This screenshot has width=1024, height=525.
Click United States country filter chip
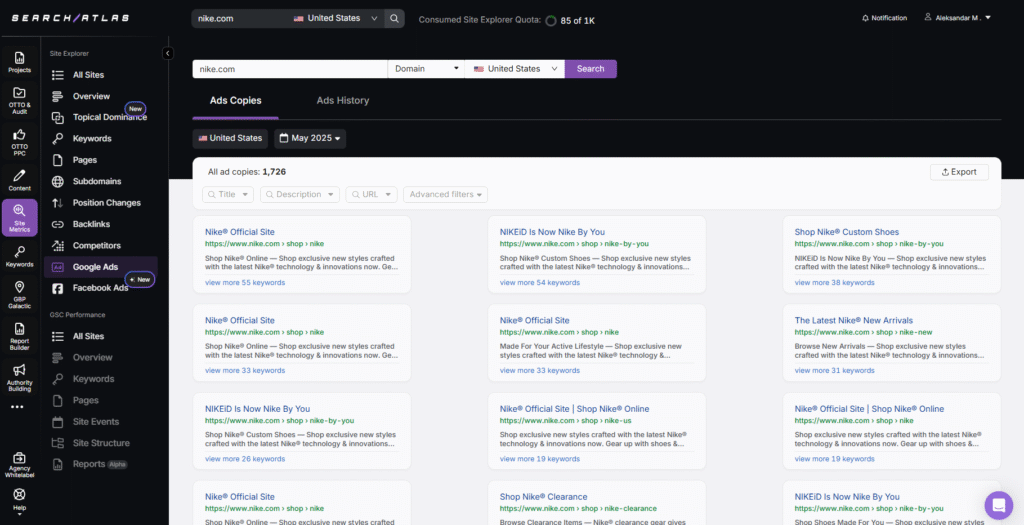click(230, 138)
